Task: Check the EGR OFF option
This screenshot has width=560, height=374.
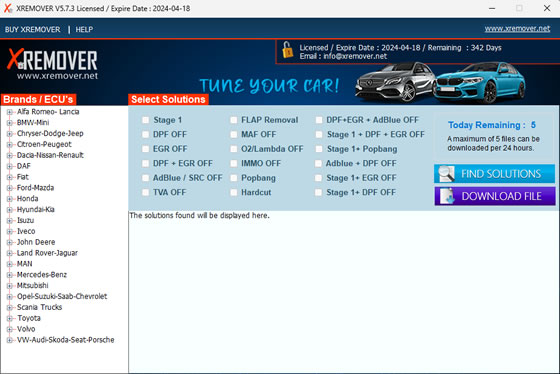Action: click(x=145, y=149)
